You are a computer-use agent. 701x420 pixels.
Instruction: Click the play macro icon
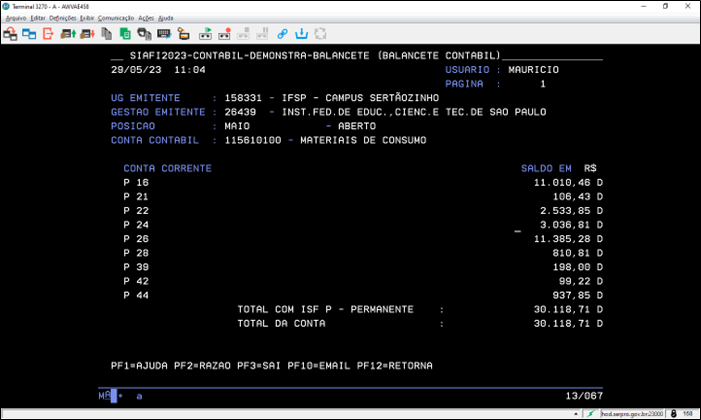point(205,34)
